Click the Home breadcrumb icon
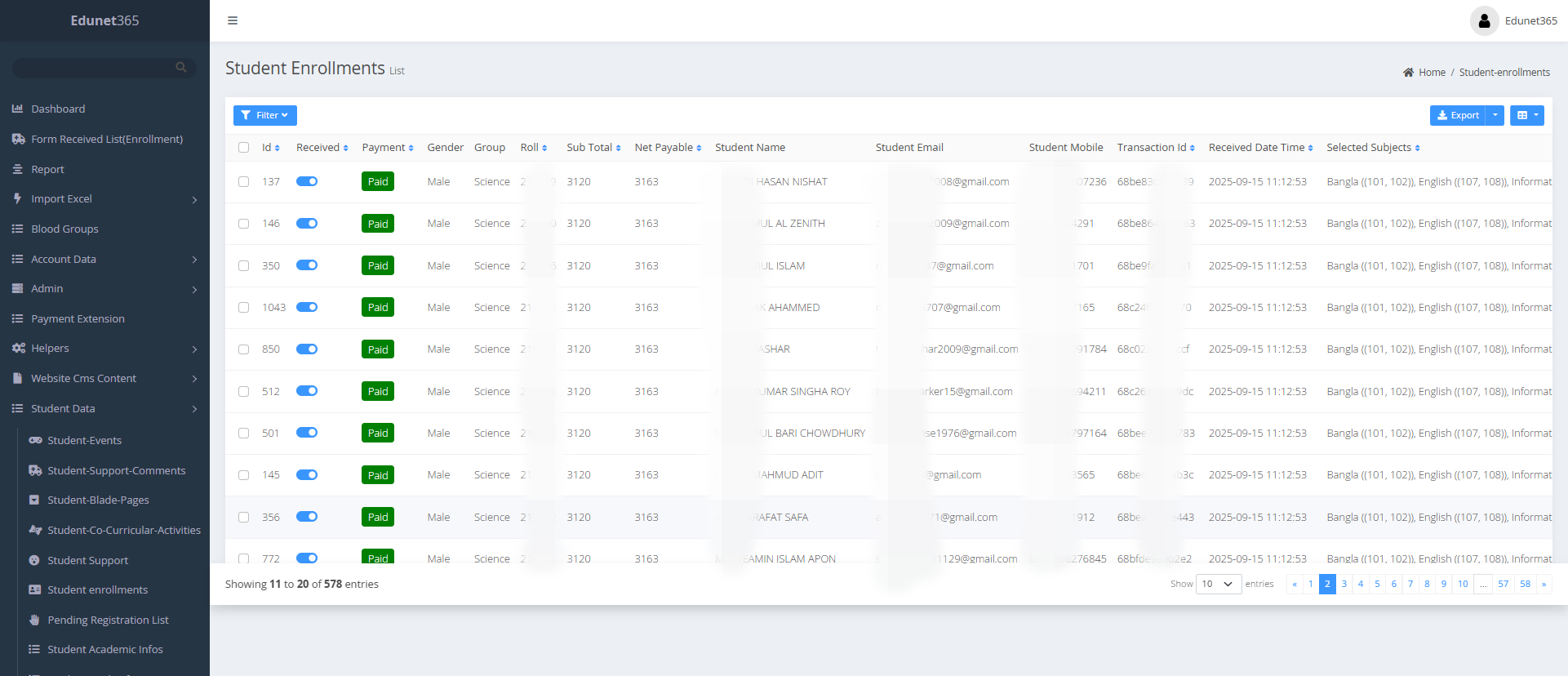1568x676 pixels. [x=1408, y=73]
